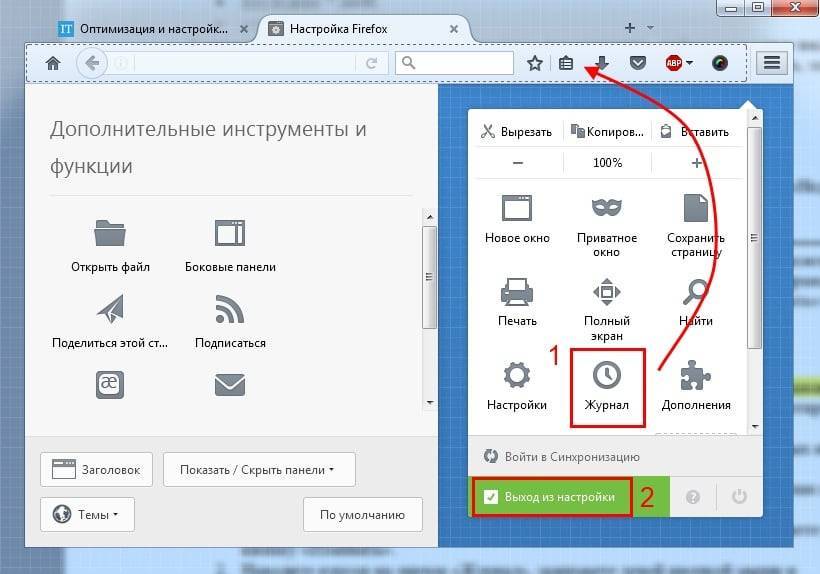820x574 pixels.
Task: Click the Приватное окно mask icon
Action: coord(607,208)
